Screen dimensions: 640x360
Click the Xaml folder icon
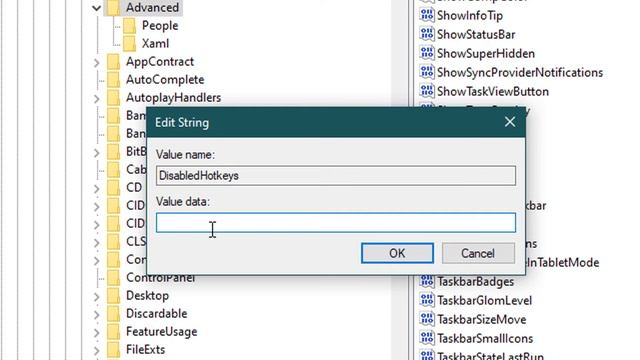tap(129, 44)
